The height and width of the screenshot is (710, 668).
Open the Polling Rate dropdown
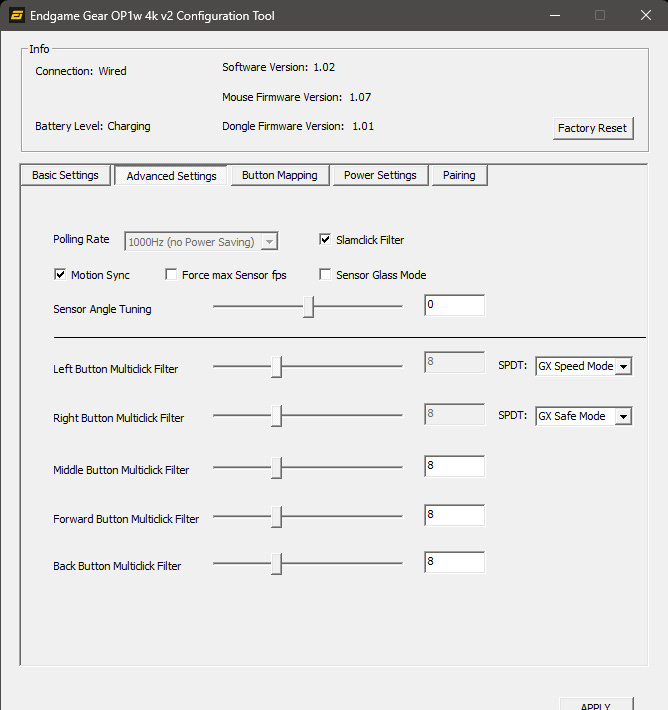tap(268, 242)
